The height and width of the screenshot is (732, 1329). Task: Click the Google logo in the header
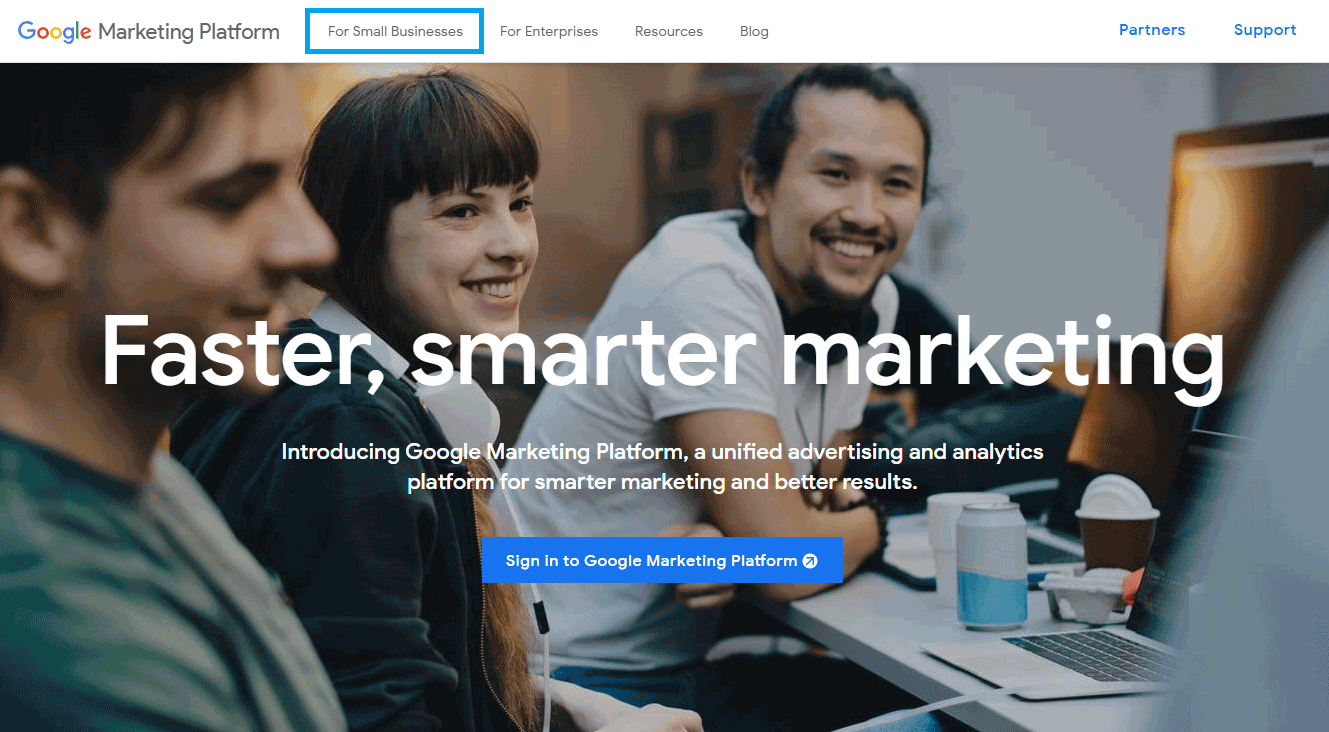point(55,31)
